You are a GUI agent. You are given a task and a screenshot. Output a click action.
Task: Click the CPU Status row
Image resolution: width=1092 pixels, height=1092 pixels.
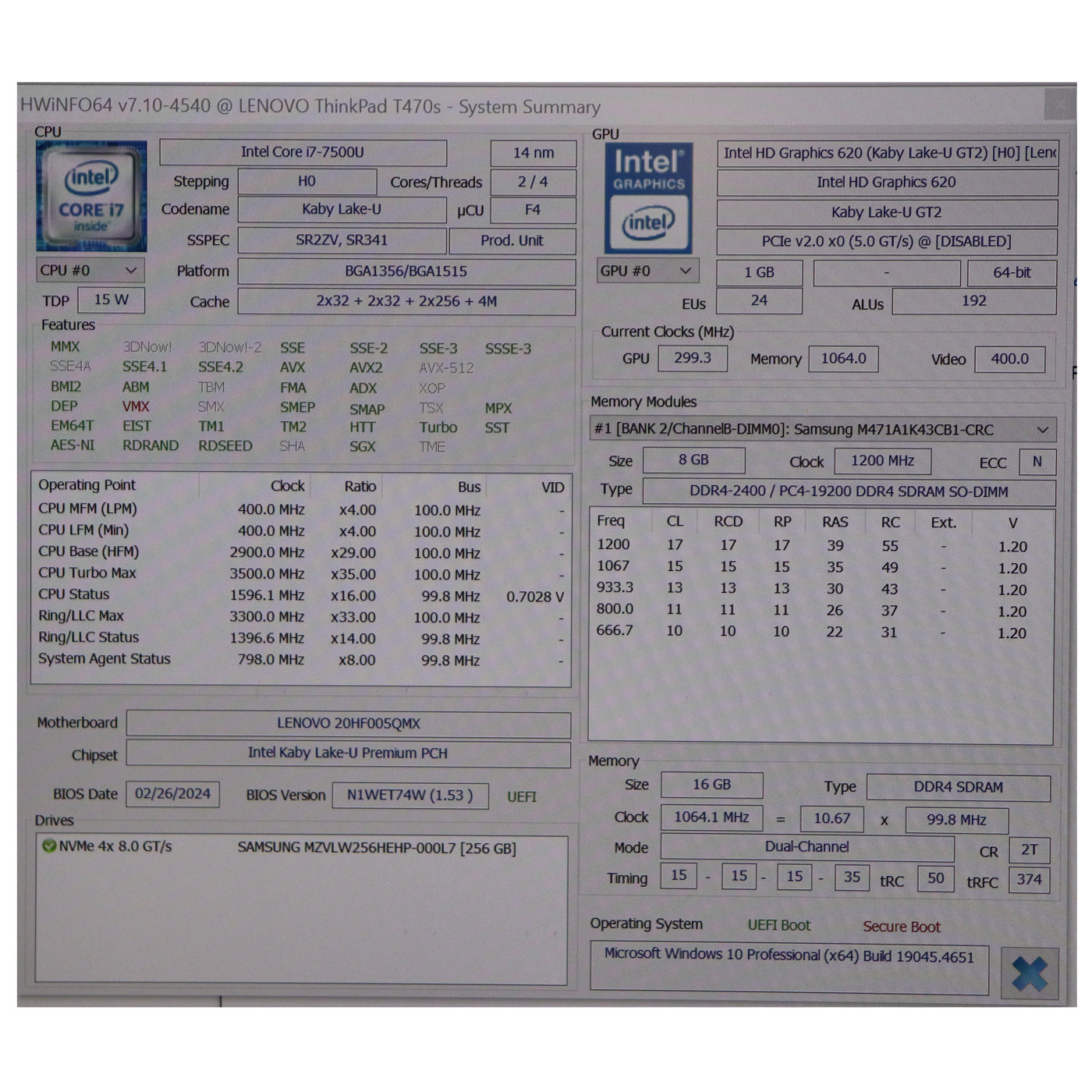click(301, 595)
